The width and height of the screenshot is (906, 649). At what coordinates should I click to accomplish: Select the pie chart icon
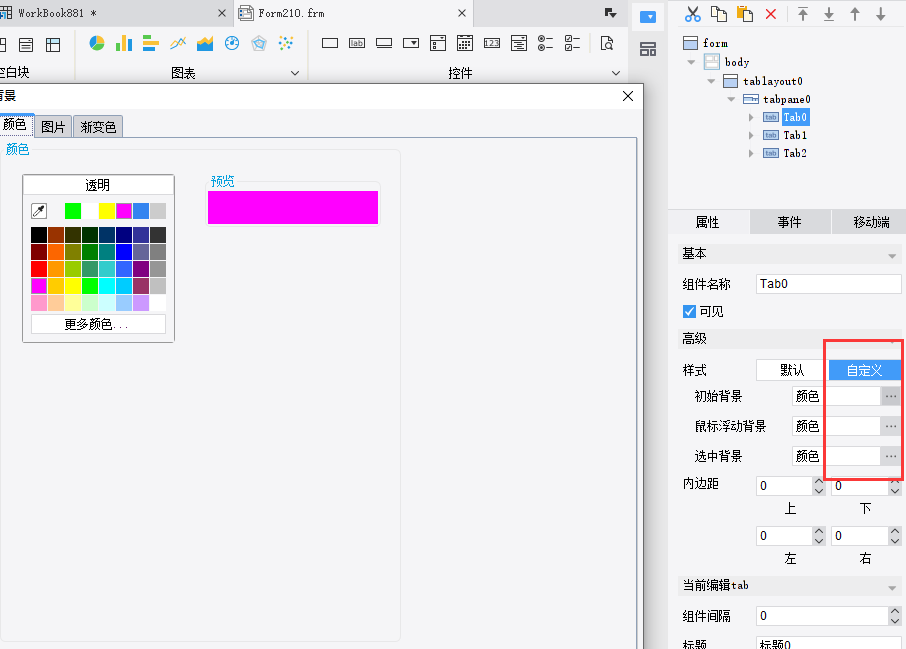(96, 43)
